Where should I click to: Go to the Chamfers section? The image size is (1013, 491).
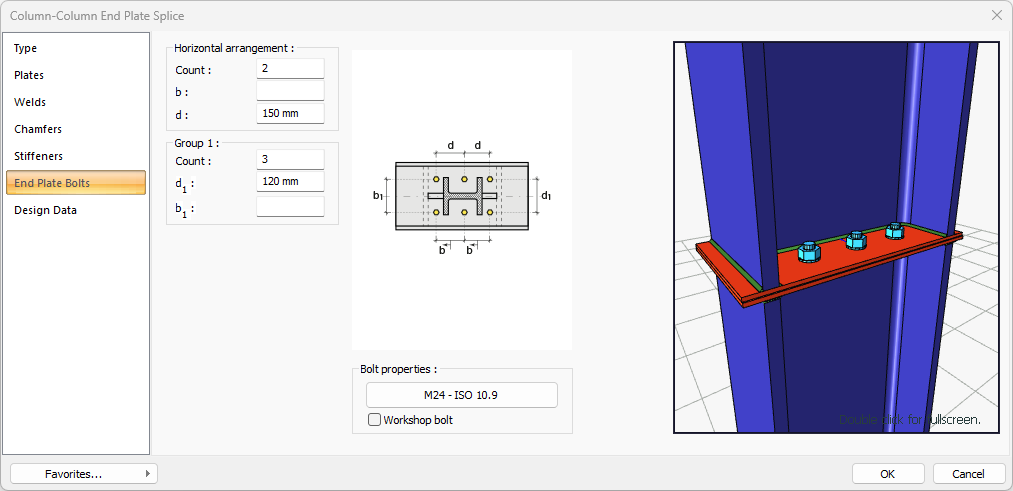click(x=38, y=129)
